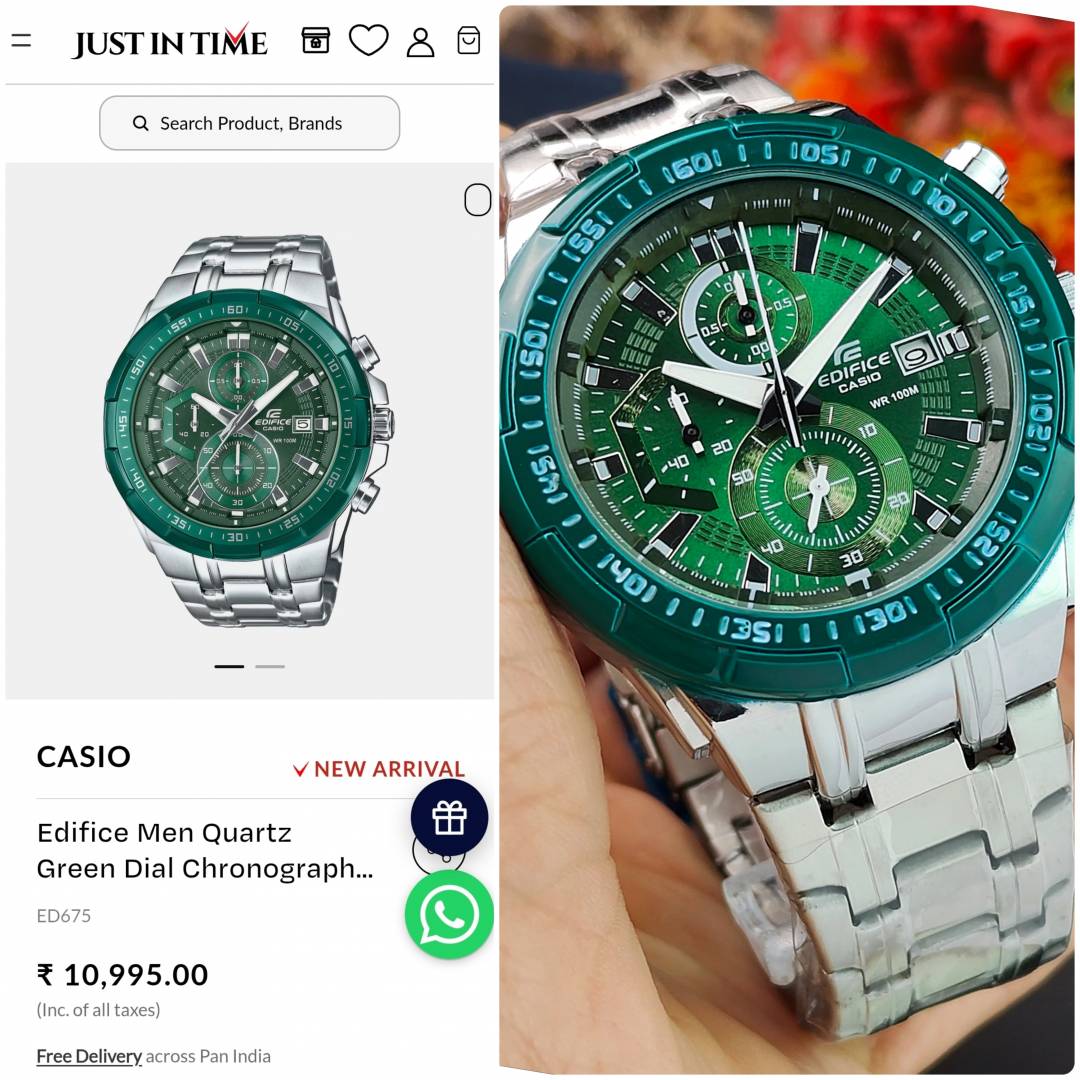Open the wishlist heart icon
Image resolution: width=1080 pixels, height=1080 pixels.
pos(368,40)
